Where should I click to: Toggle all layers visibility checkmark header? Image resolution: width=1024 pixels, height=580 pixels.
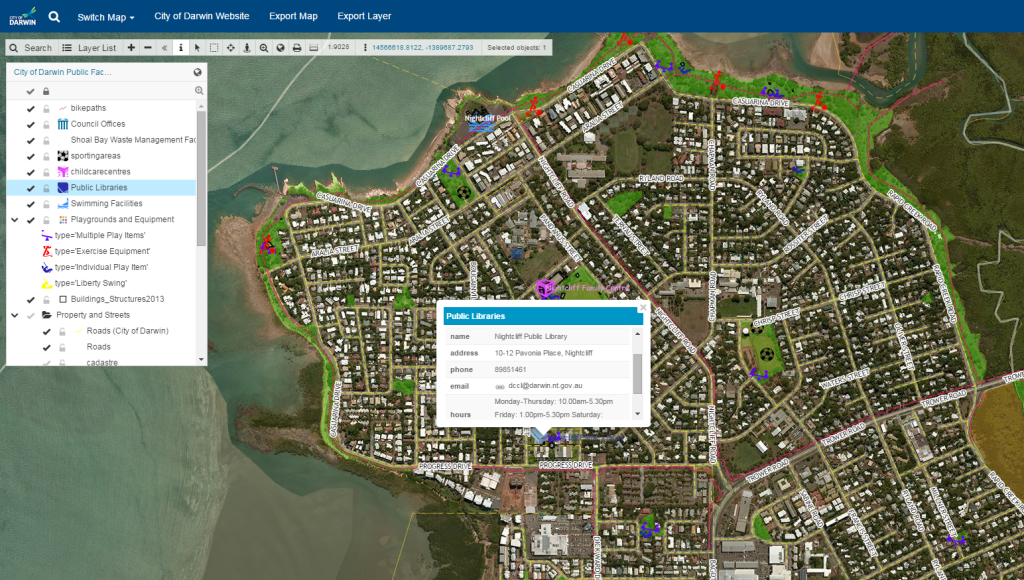coord(30,91)
